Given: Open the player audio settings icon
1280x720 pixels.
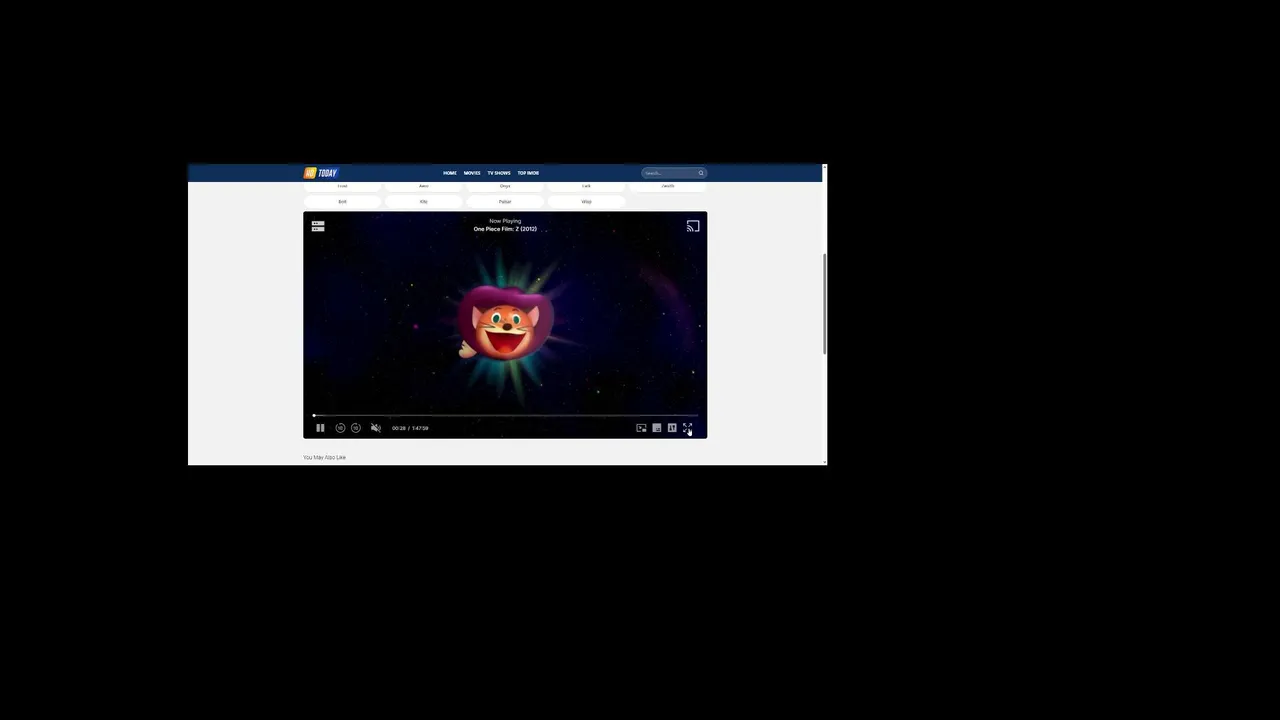Looking at the screenshot, I should 672,428.
